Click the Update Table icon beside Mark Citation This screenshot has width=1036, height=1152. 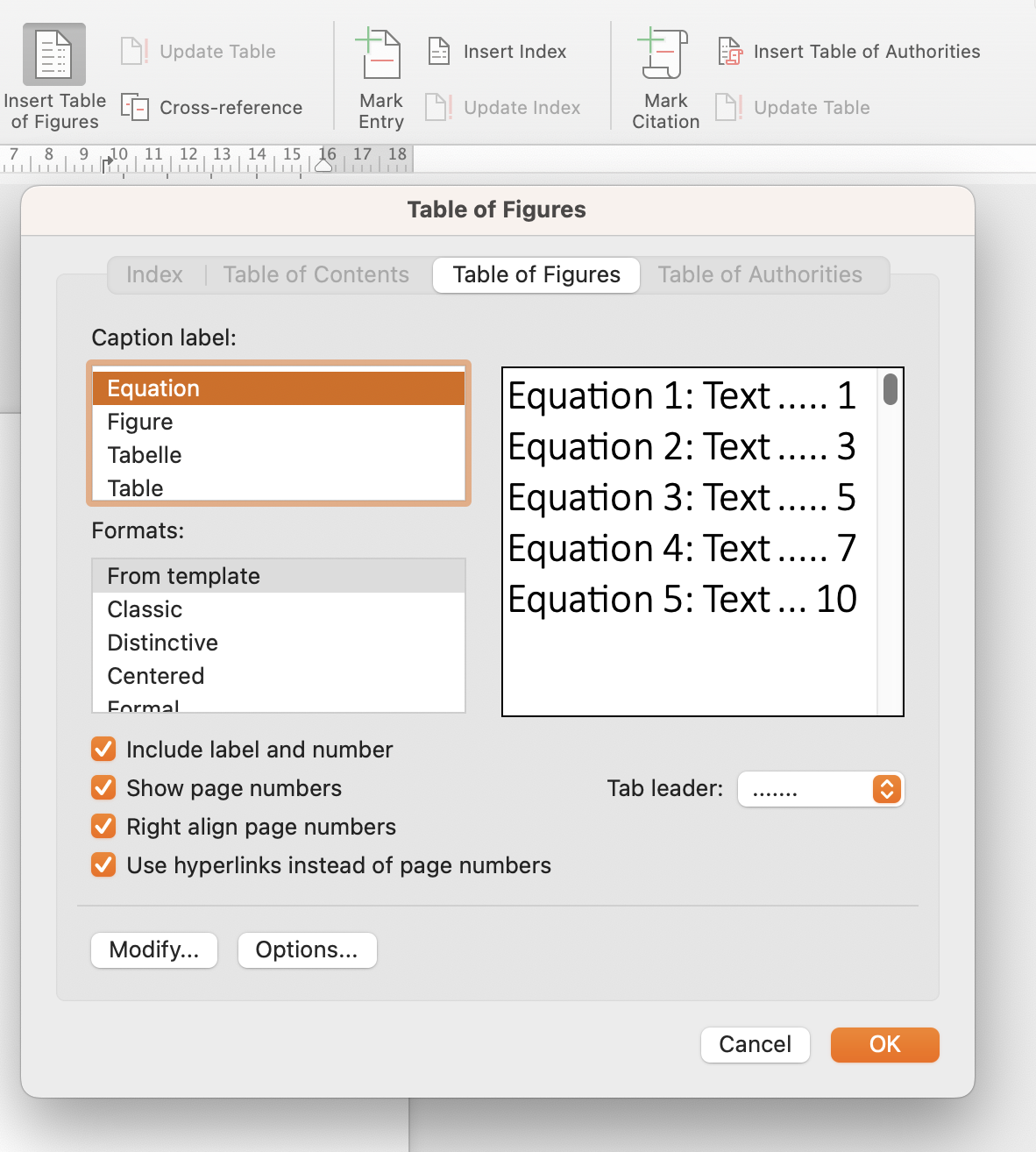point(729,108)
